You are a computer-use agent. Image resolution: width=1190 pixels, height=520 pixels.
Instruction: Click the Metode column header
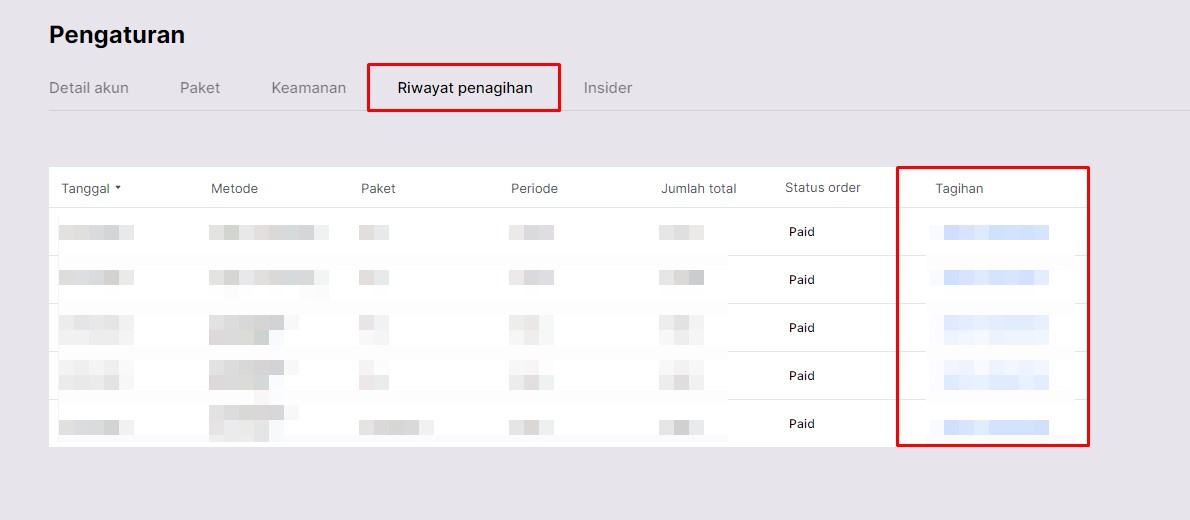click(x=234, y=188)
